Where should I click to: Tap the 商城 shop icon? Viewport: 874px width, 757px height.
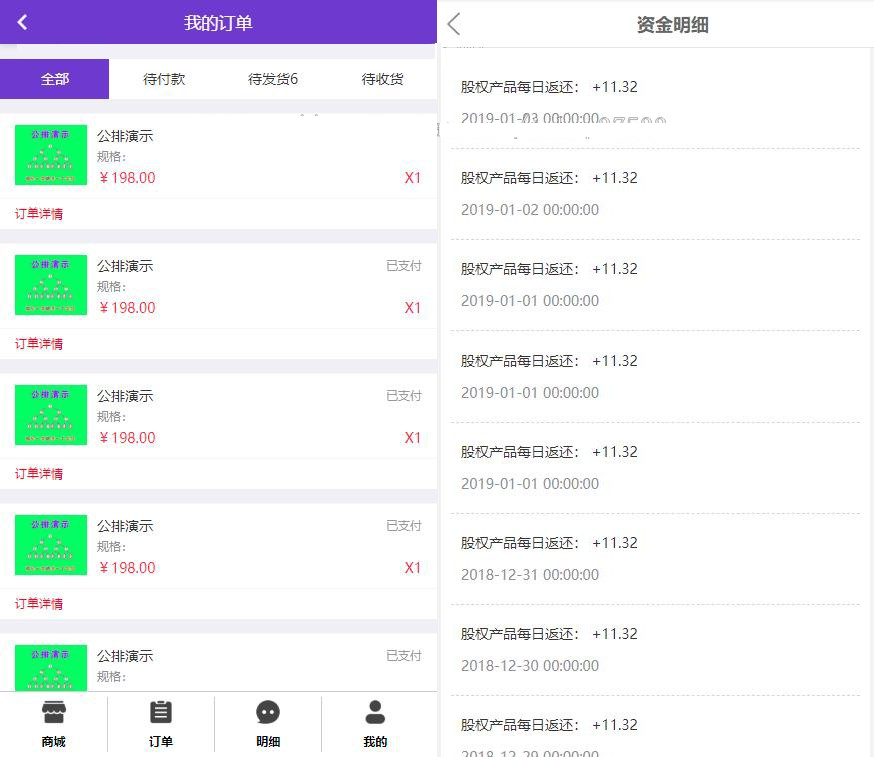[53, 713]
